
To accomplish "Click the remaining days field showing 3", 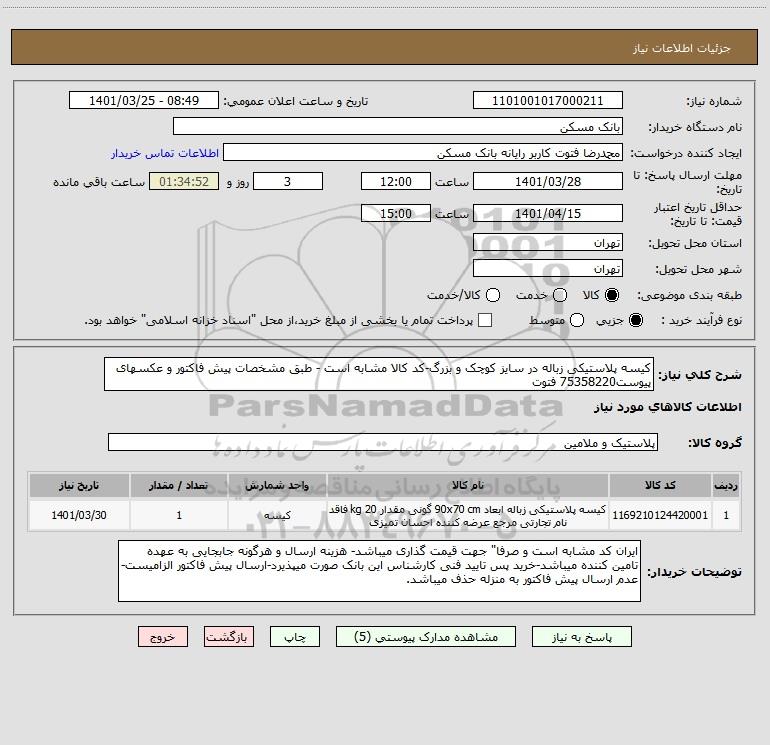I will [x=288, y=181].
